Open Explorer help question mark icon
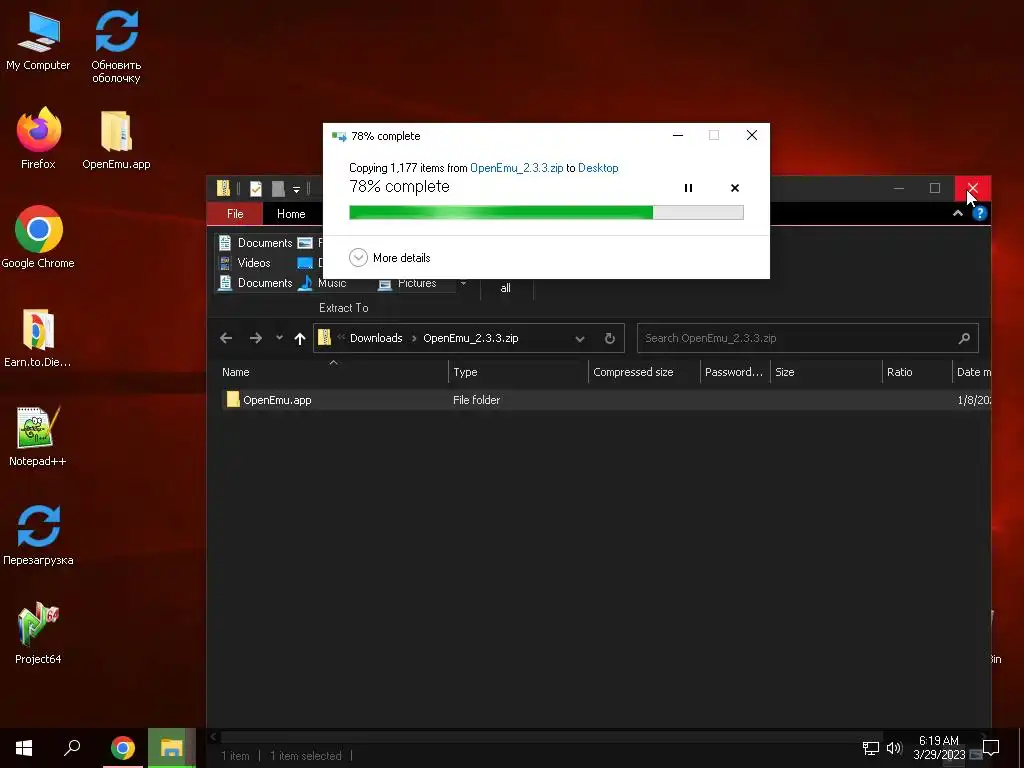This screenshot has width=1024, height=768. pos(980,214)
